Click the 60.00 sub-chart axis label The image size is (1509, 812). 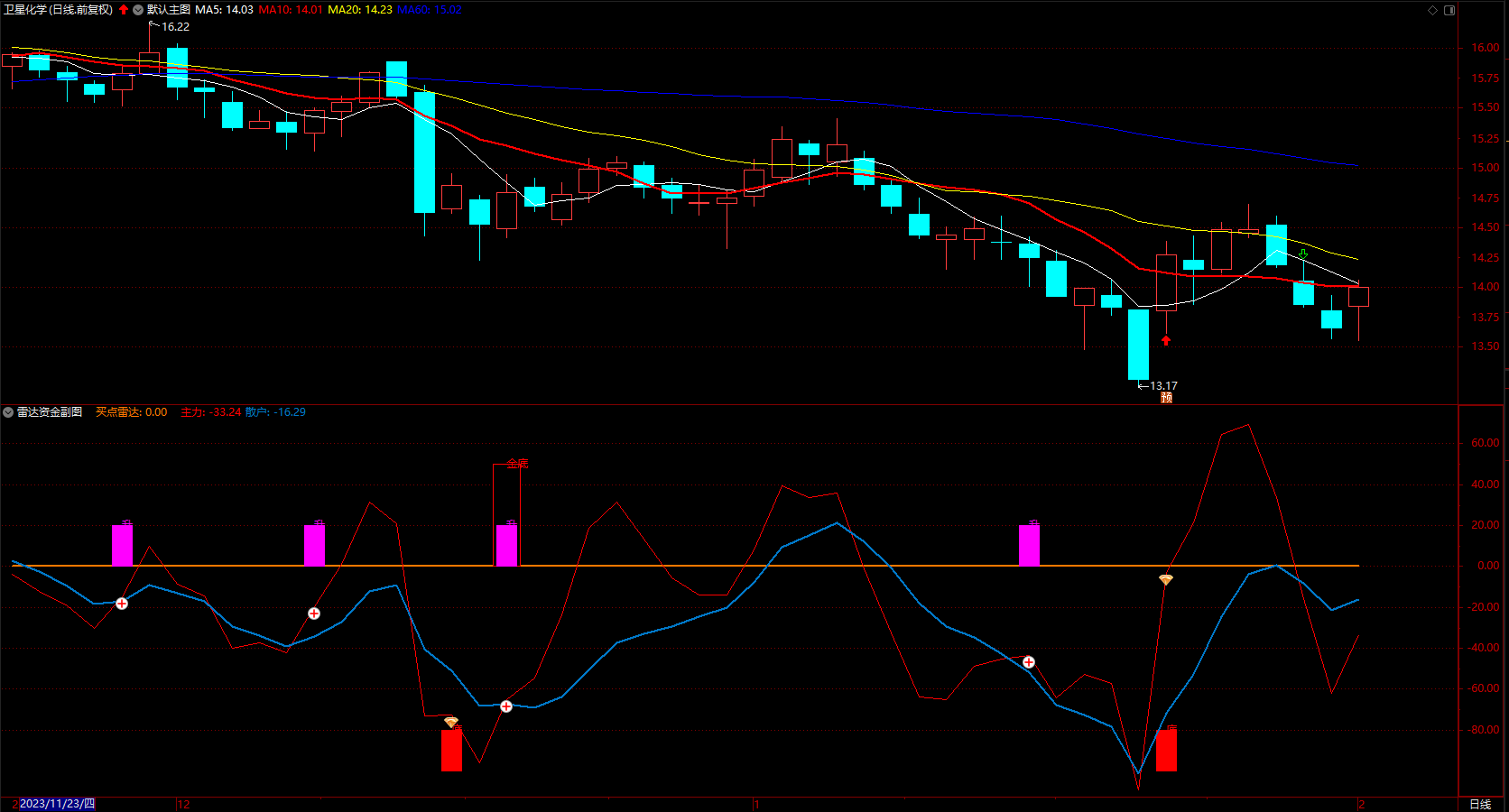1486,443
